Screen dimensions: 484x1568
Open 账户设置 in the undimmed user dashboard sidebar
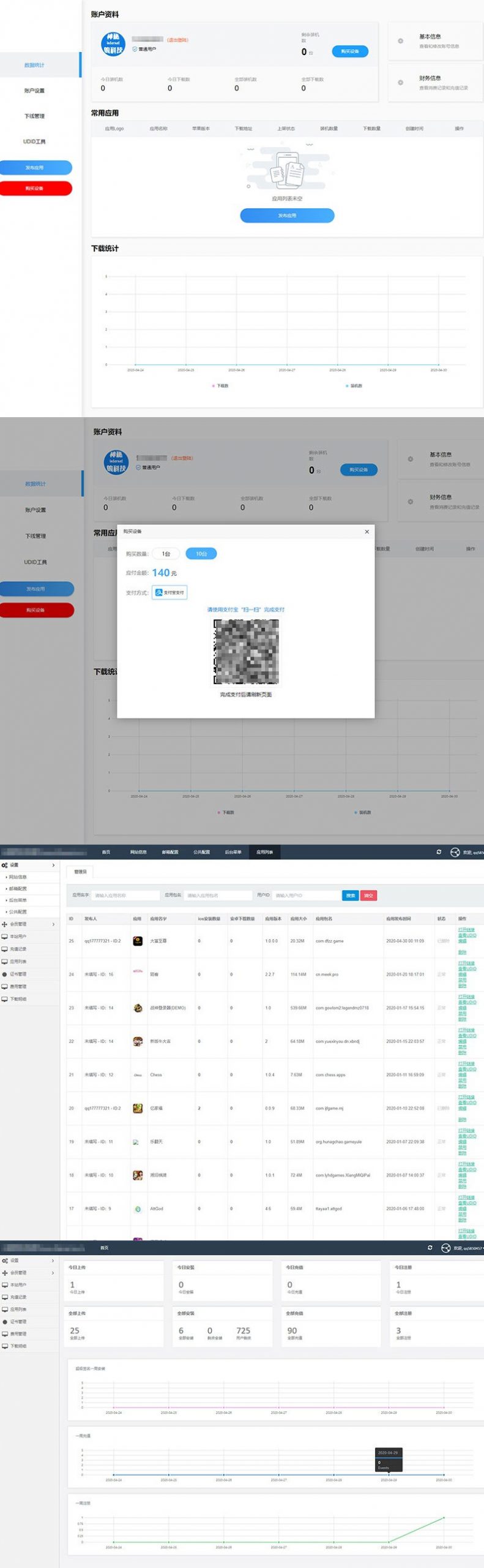34,91
